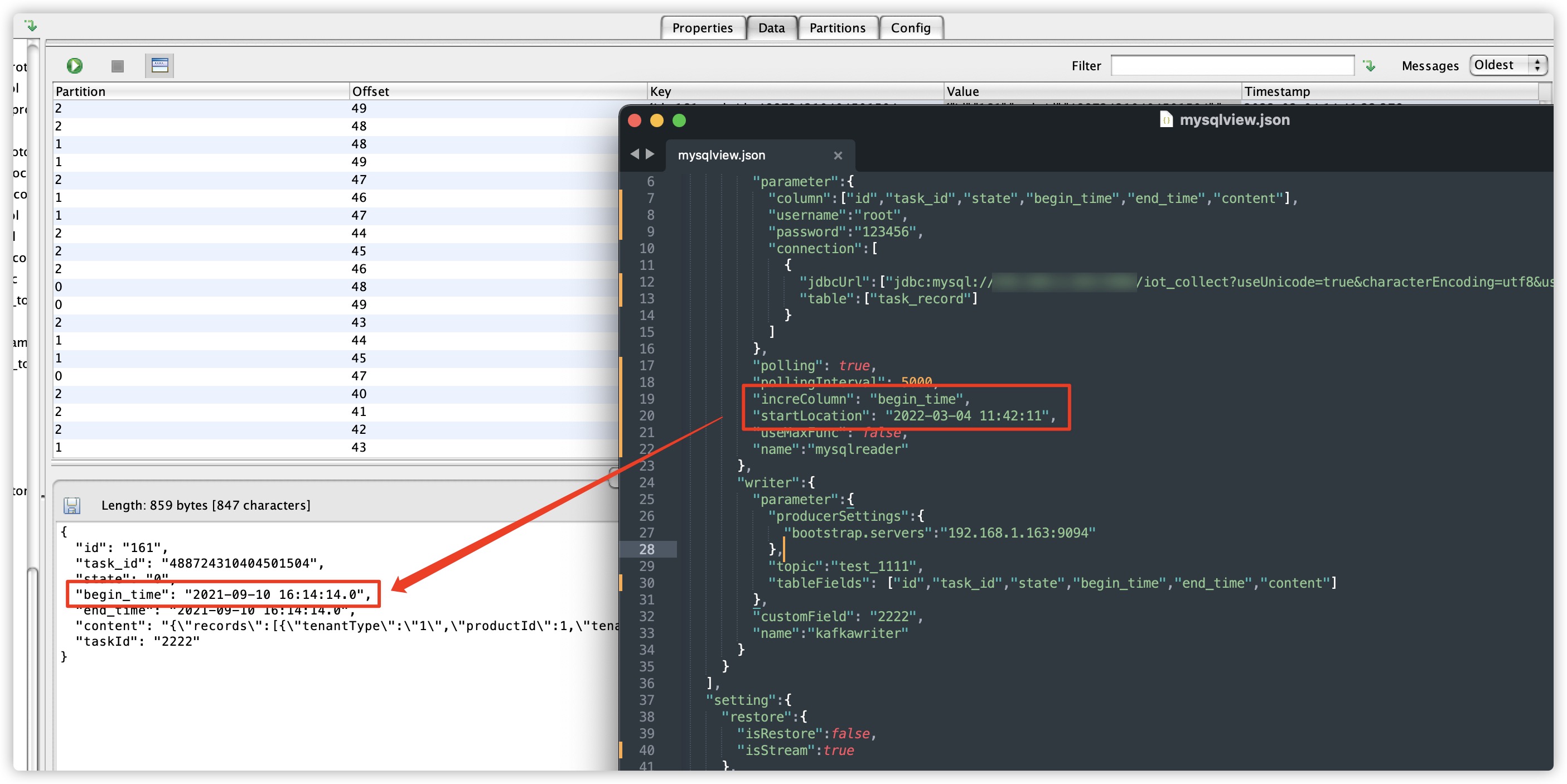Start retrieving messages with the green play button
1567x784 pixels.
(x=74, y=65)
